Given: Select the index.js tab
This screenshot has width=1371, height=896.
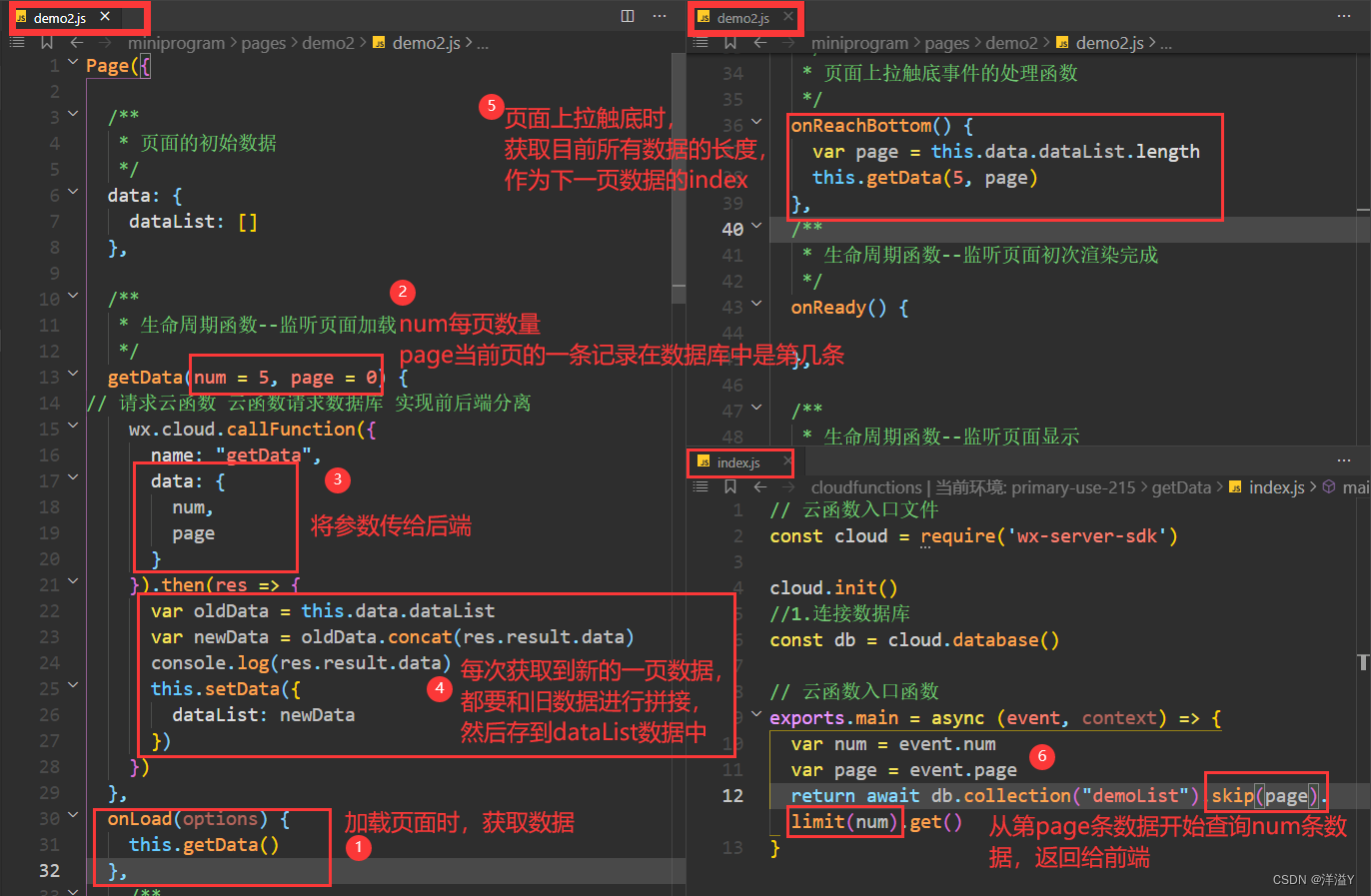Looking at the screenshot, I should click(738, 462).
